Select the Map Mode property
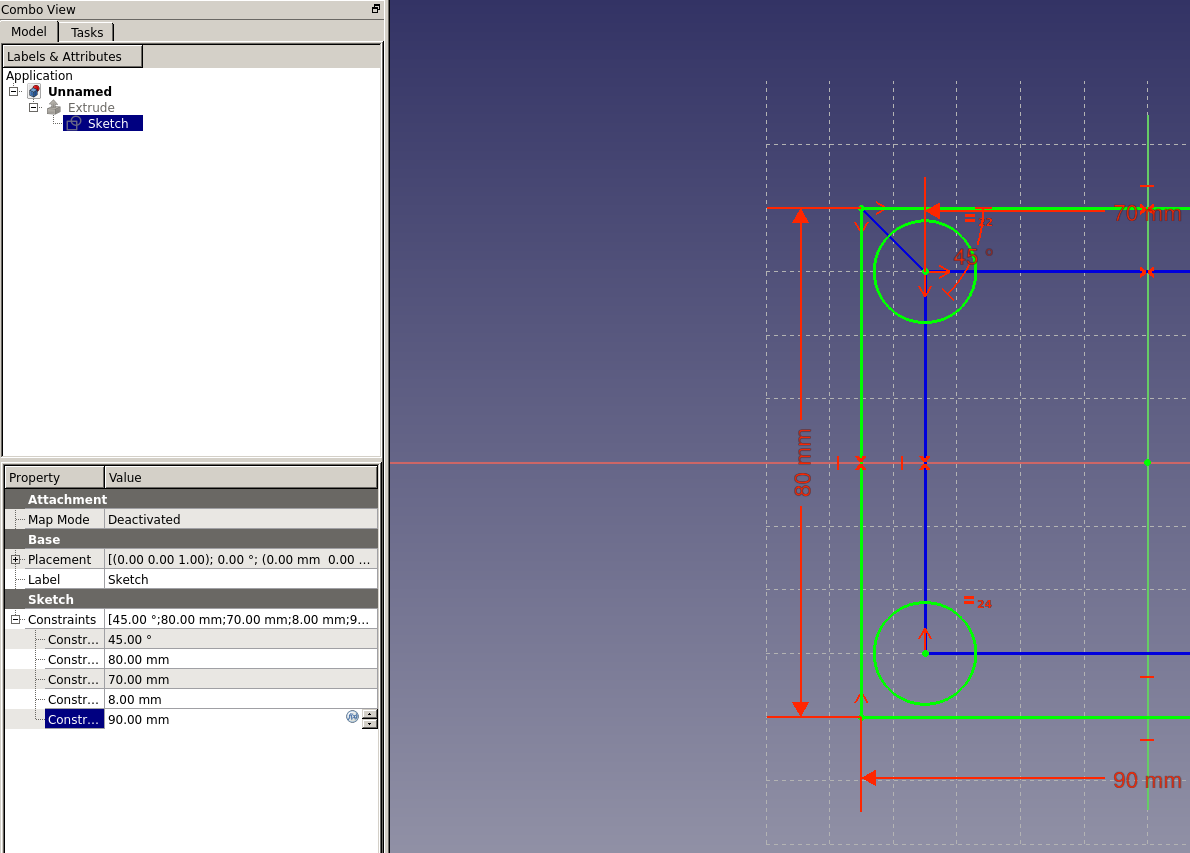 pos(58,519)
